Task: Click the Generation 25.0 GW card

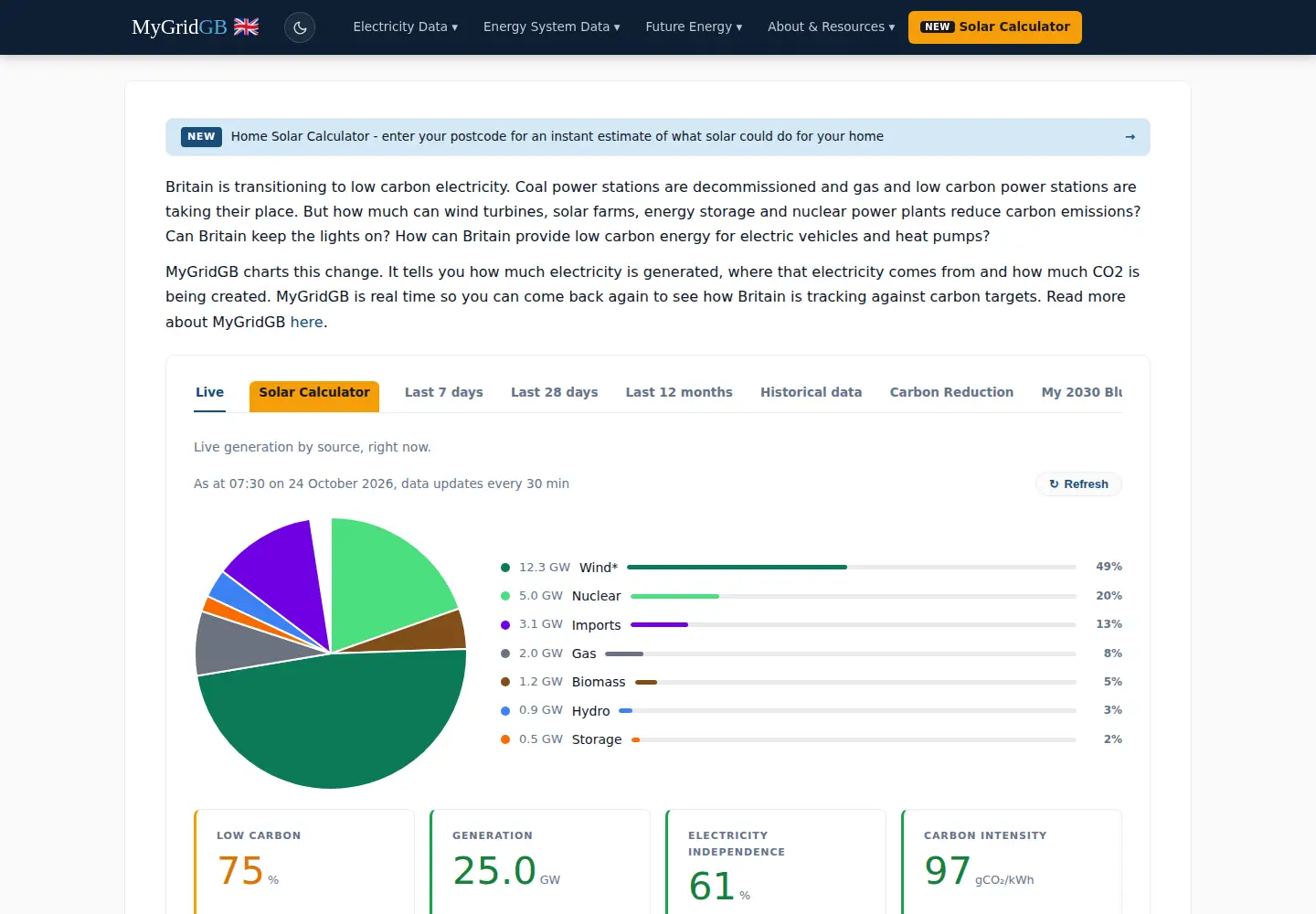Action: pos(540,861)
